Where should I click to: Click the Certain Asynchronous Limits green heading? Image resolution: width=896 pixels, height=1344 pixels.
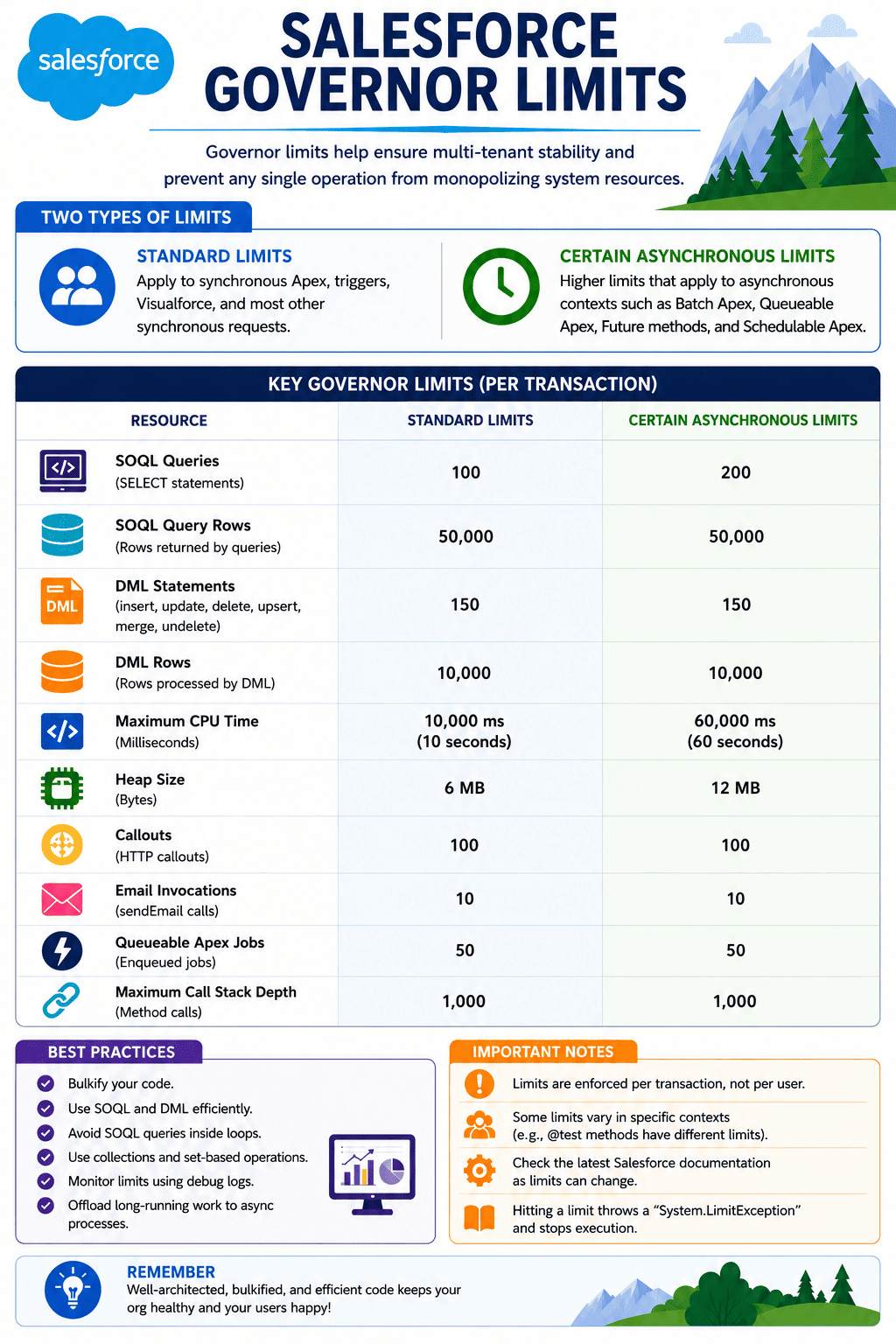coord(697,256)
